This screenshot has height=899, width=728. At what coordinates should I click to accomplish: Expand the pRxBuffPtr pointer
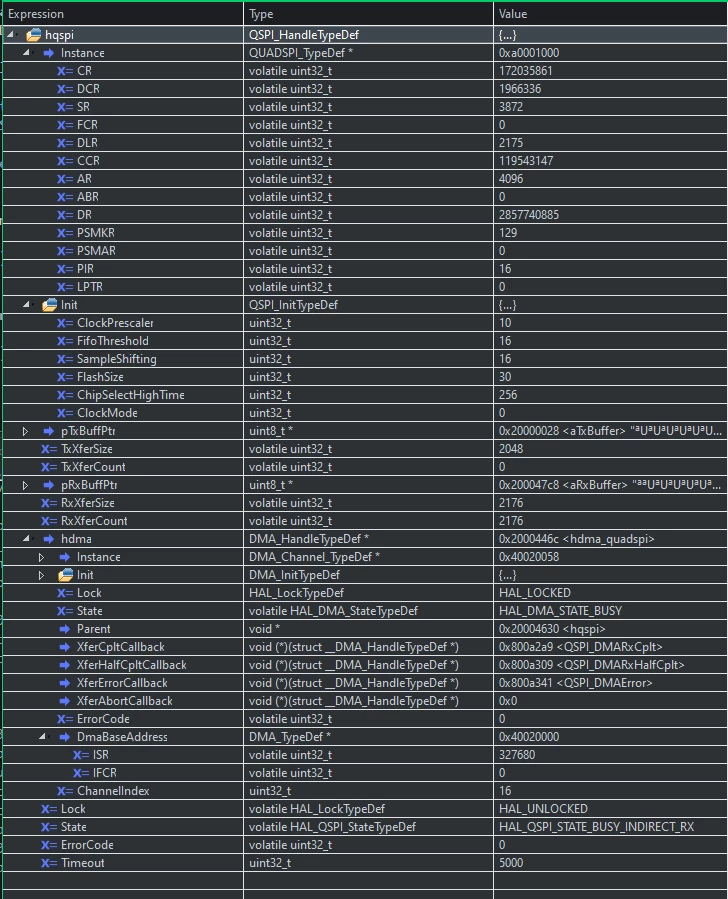click(25, 484)
